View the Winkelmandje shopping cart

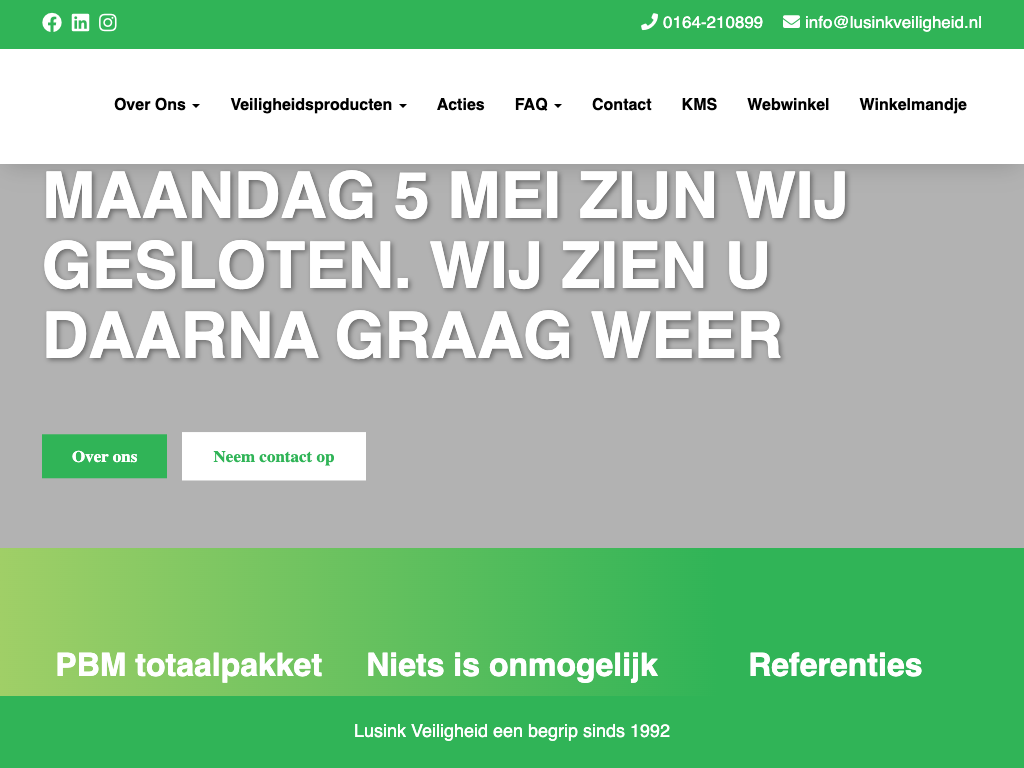[x=913, y=104]
